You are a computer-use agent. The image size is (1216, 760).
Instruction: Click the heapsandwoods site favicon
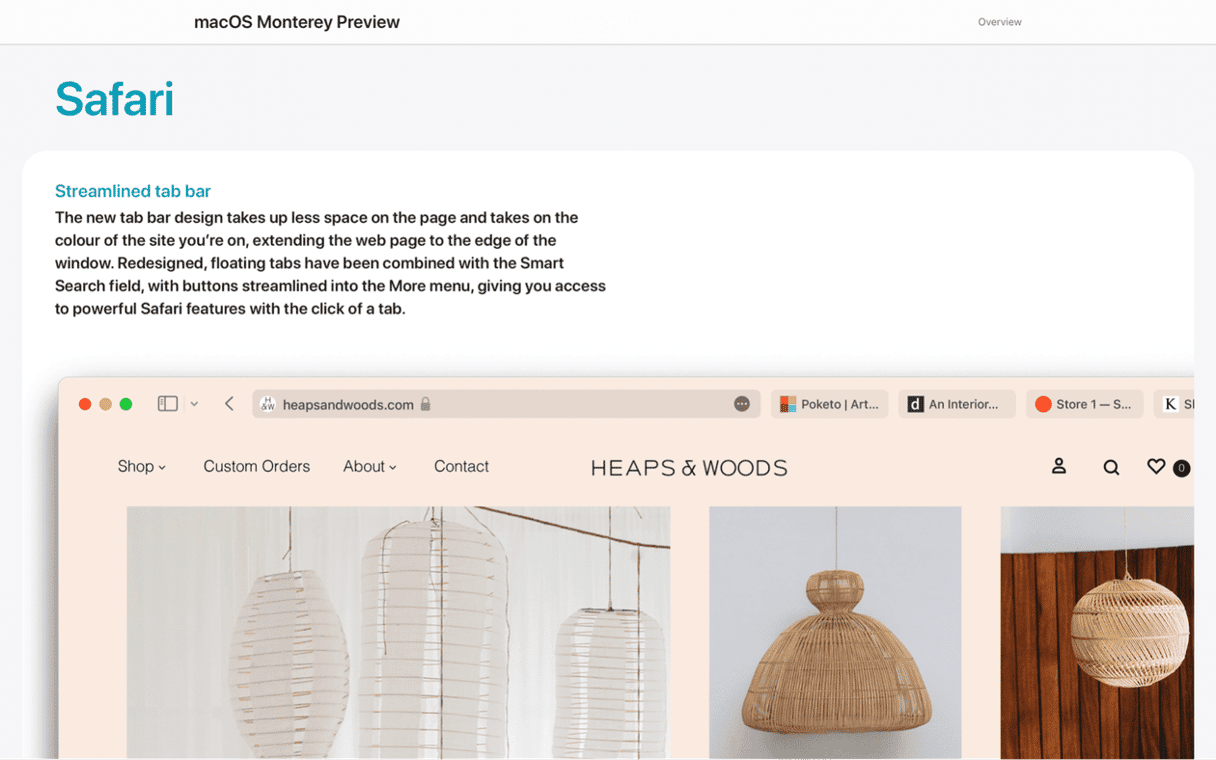(x=267, y=404)
